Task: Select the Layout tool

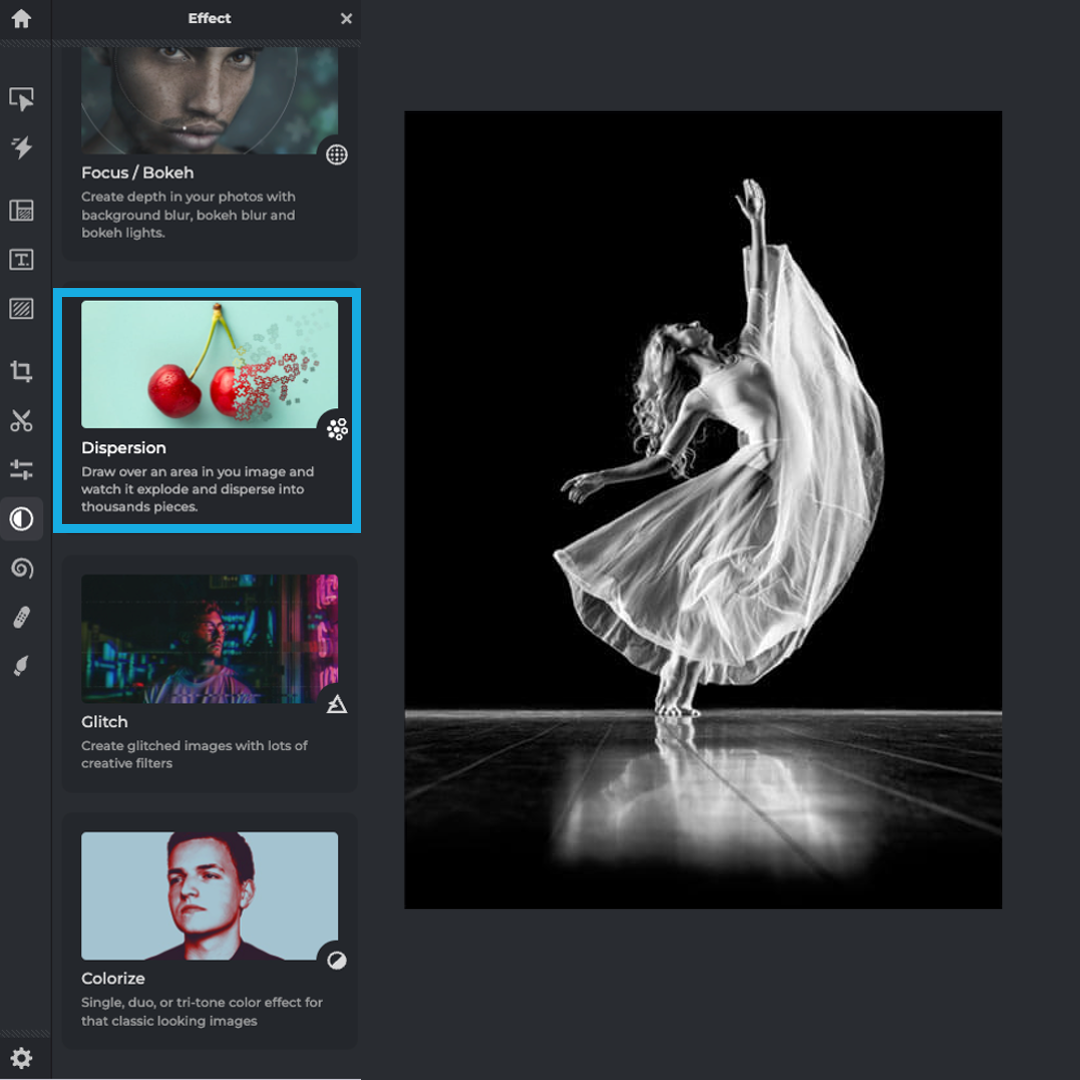Action: pos(22,210)
